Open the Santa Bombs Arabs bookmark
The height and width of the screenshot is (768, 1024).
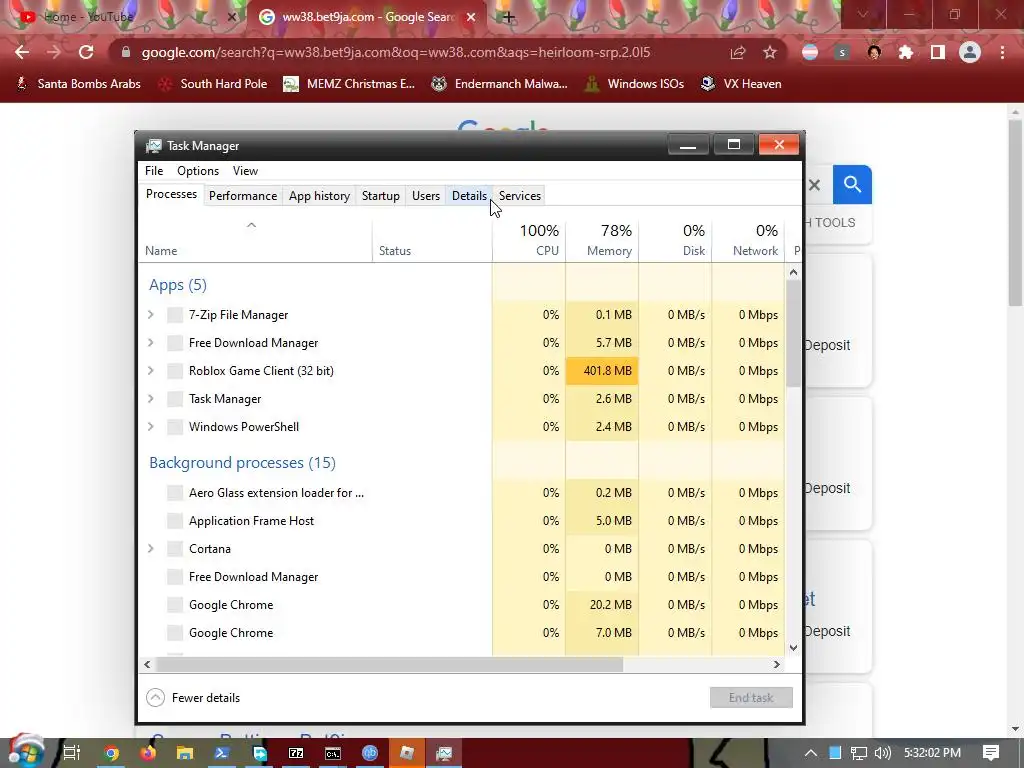(x=78, y=84)
